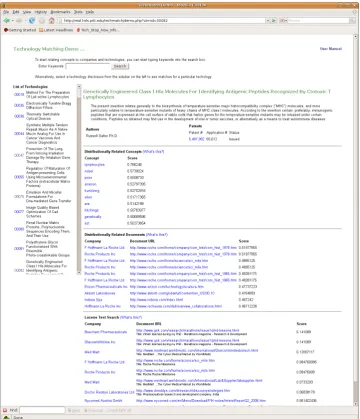
Task: Open the GlaxoSmithKline Inc company link
Action: pyautogui.click(x=100, y=342)
